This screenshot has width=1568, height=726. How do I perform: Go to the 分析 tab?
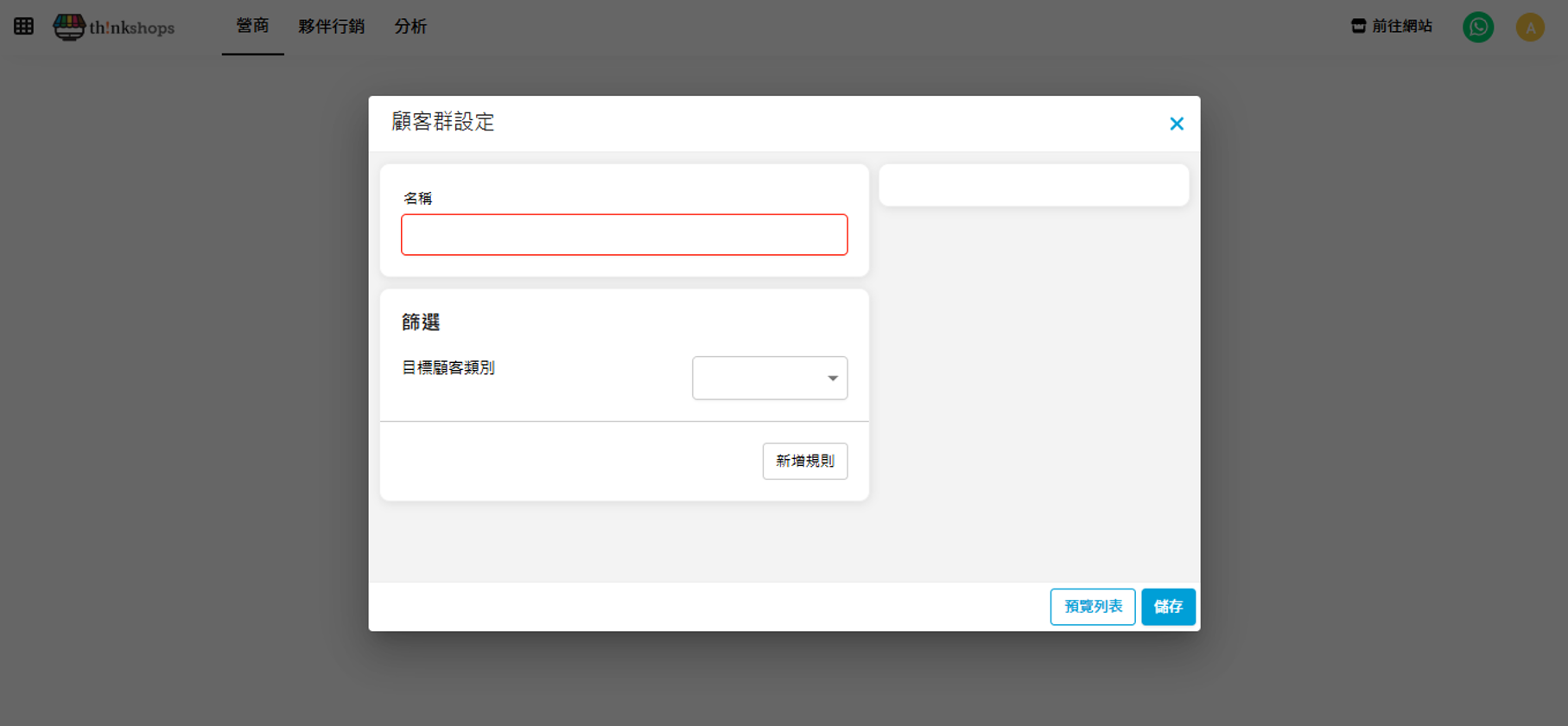tap(410, 27)
